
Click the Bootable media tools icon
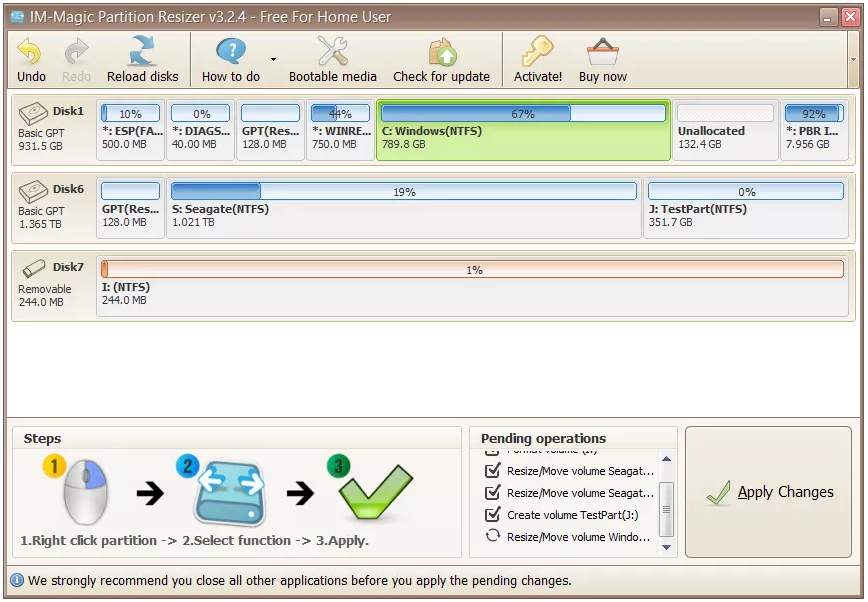pyautogui.click(x=332, y=52)
